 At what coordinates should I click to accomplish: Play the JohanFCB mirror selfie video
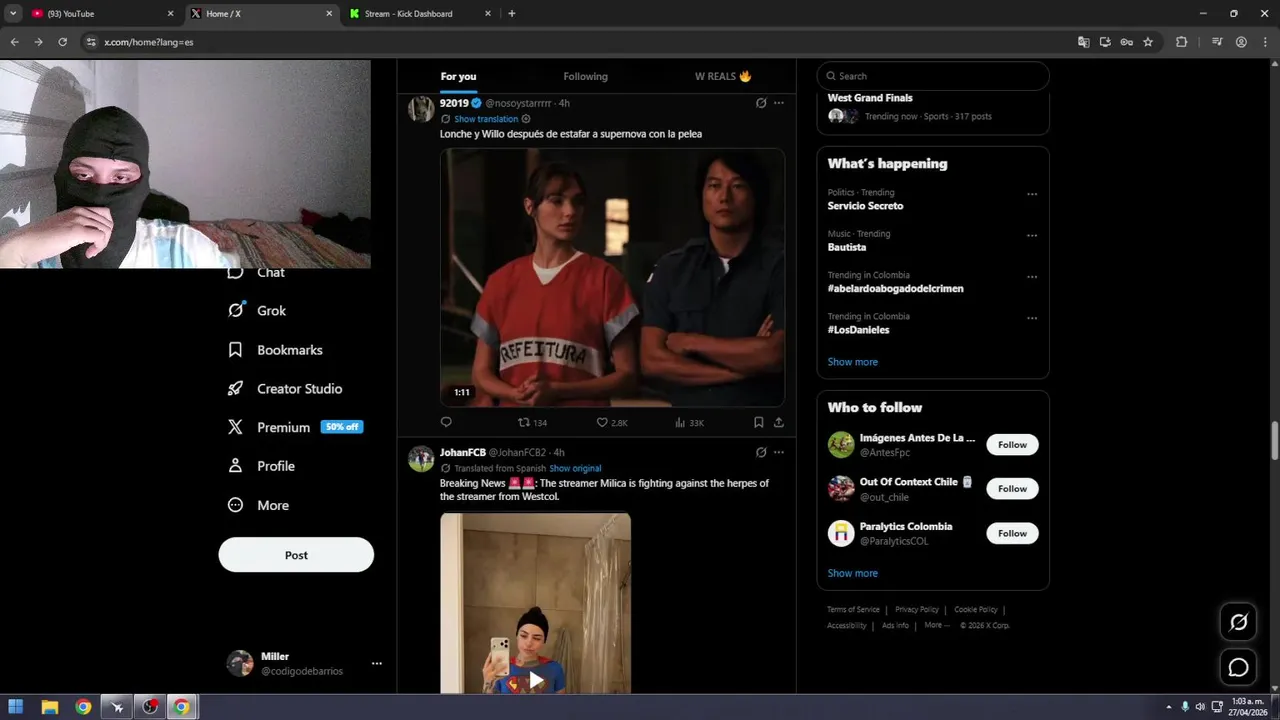point(536,680)
